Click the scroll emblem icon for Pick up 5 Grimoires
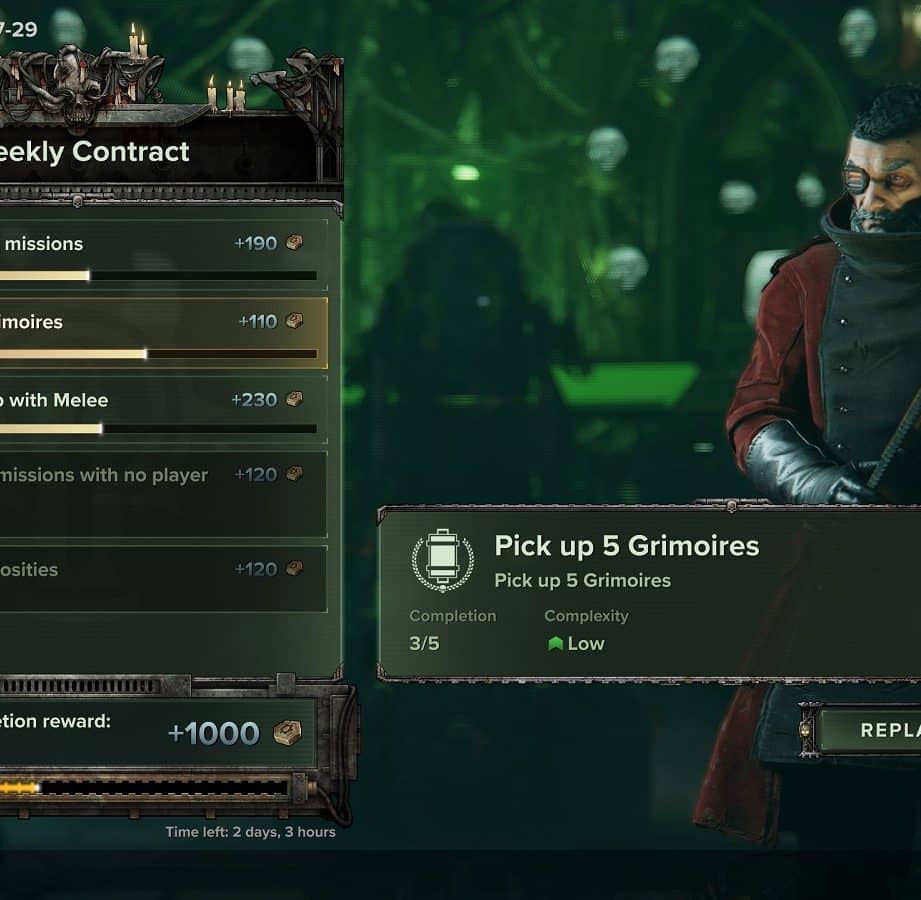The image size is (921, 900). [443, 560]
